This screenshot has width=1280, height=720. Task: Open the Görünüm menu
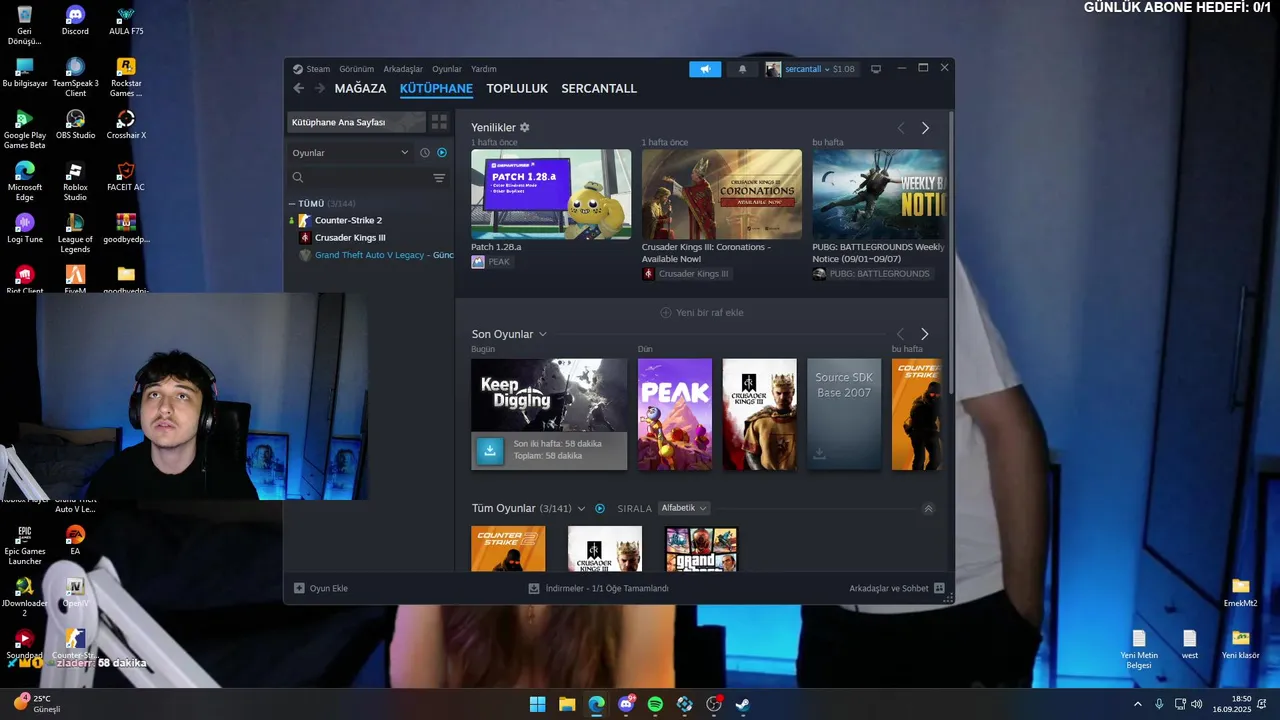tap(356, 69)
